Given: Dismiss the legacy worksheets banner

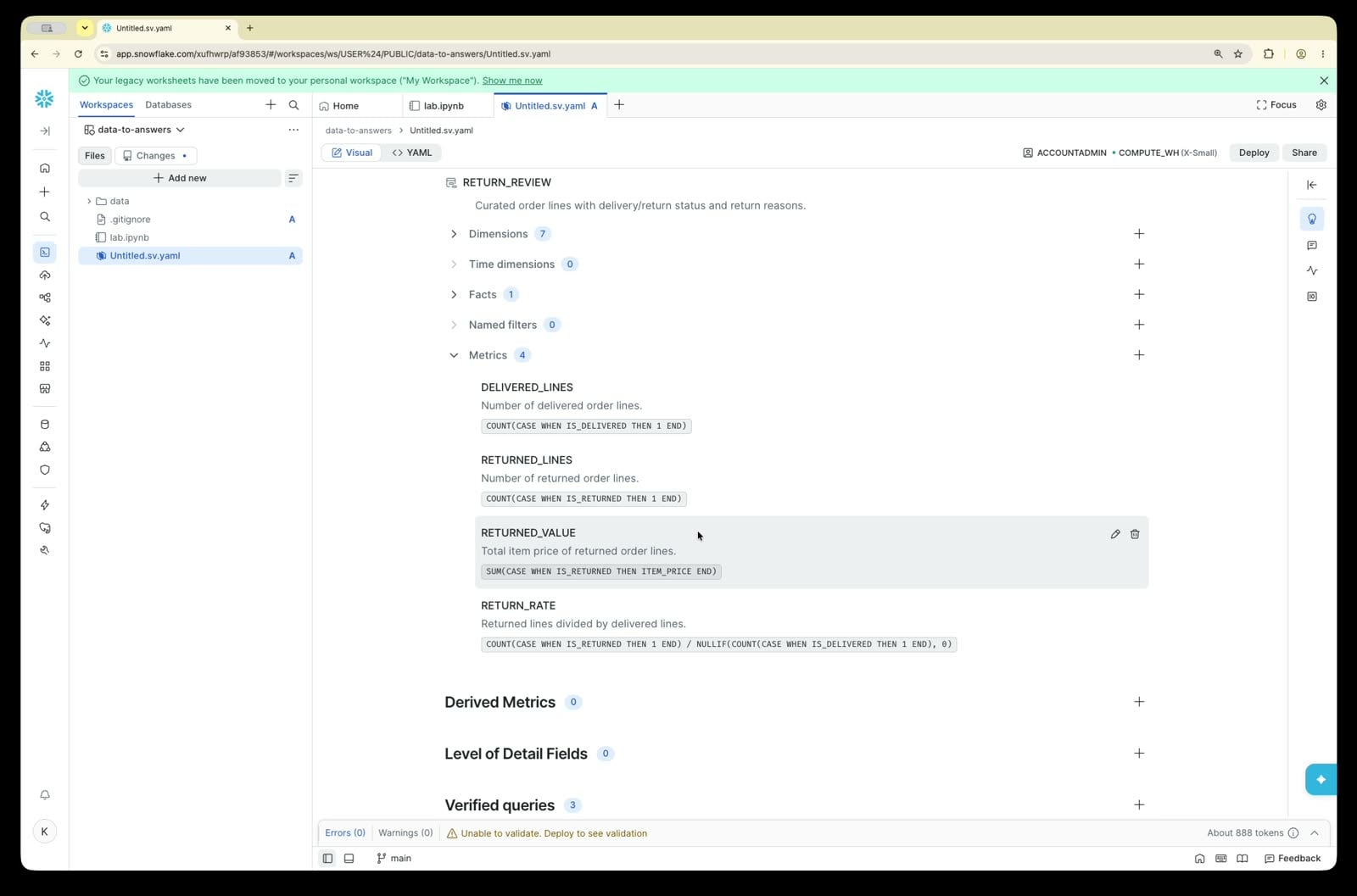Looking at the screenshot, I should pyautogui.click(x=1324, y=81).
